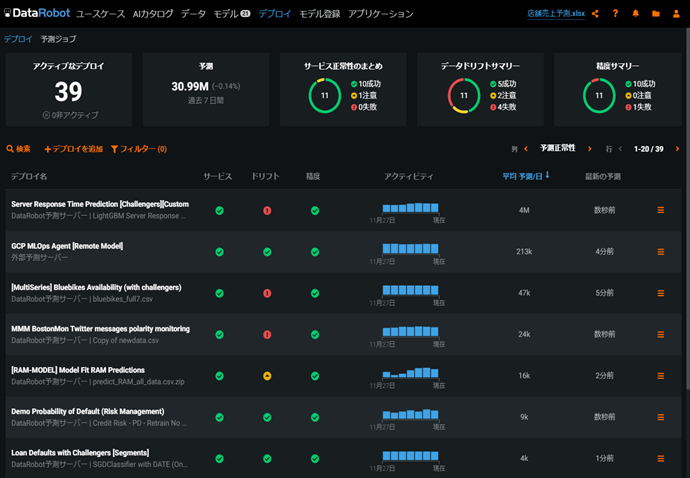Click accuracy status icon for Bluebikes row

click(x=315, y=293)
